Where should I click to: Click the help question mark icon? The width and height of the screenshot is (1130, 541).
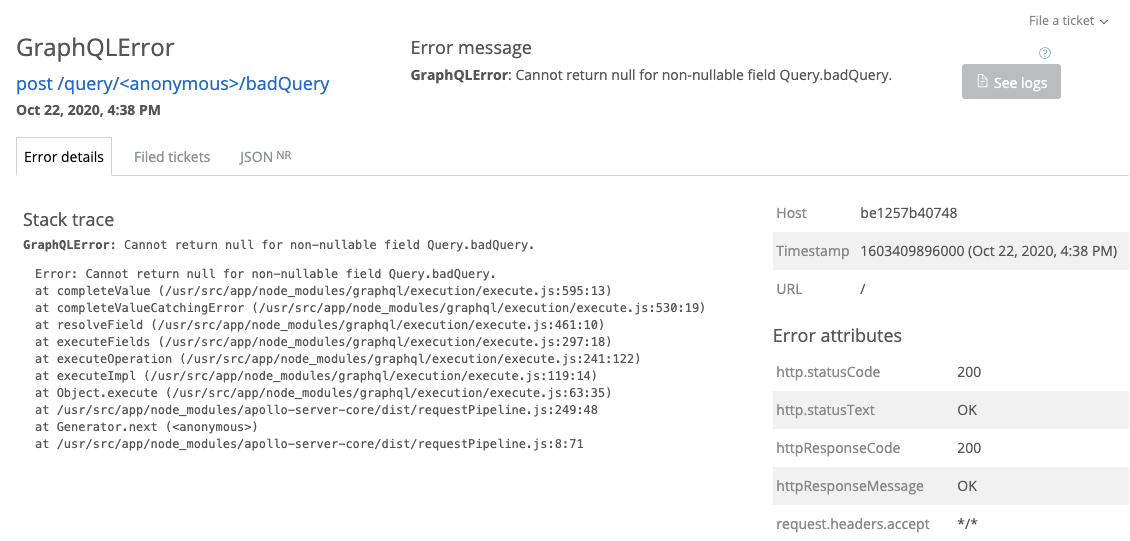coord(1045,53)
